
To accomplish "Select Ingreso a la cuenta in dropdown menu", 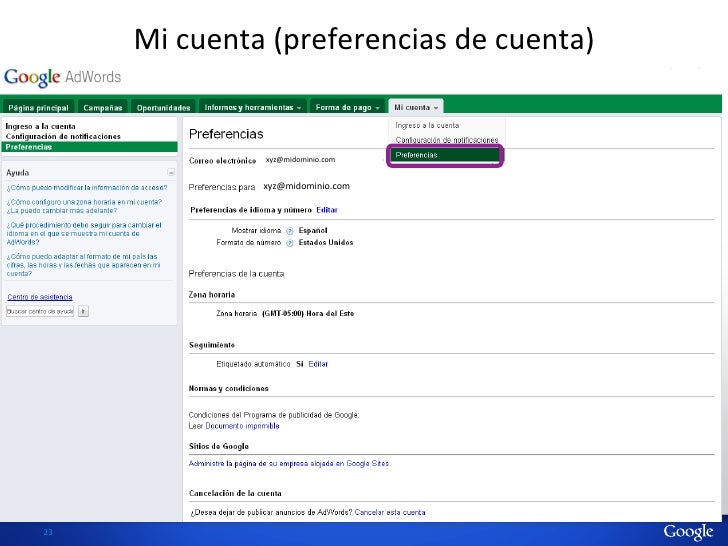I will click(x=427, y=125).
